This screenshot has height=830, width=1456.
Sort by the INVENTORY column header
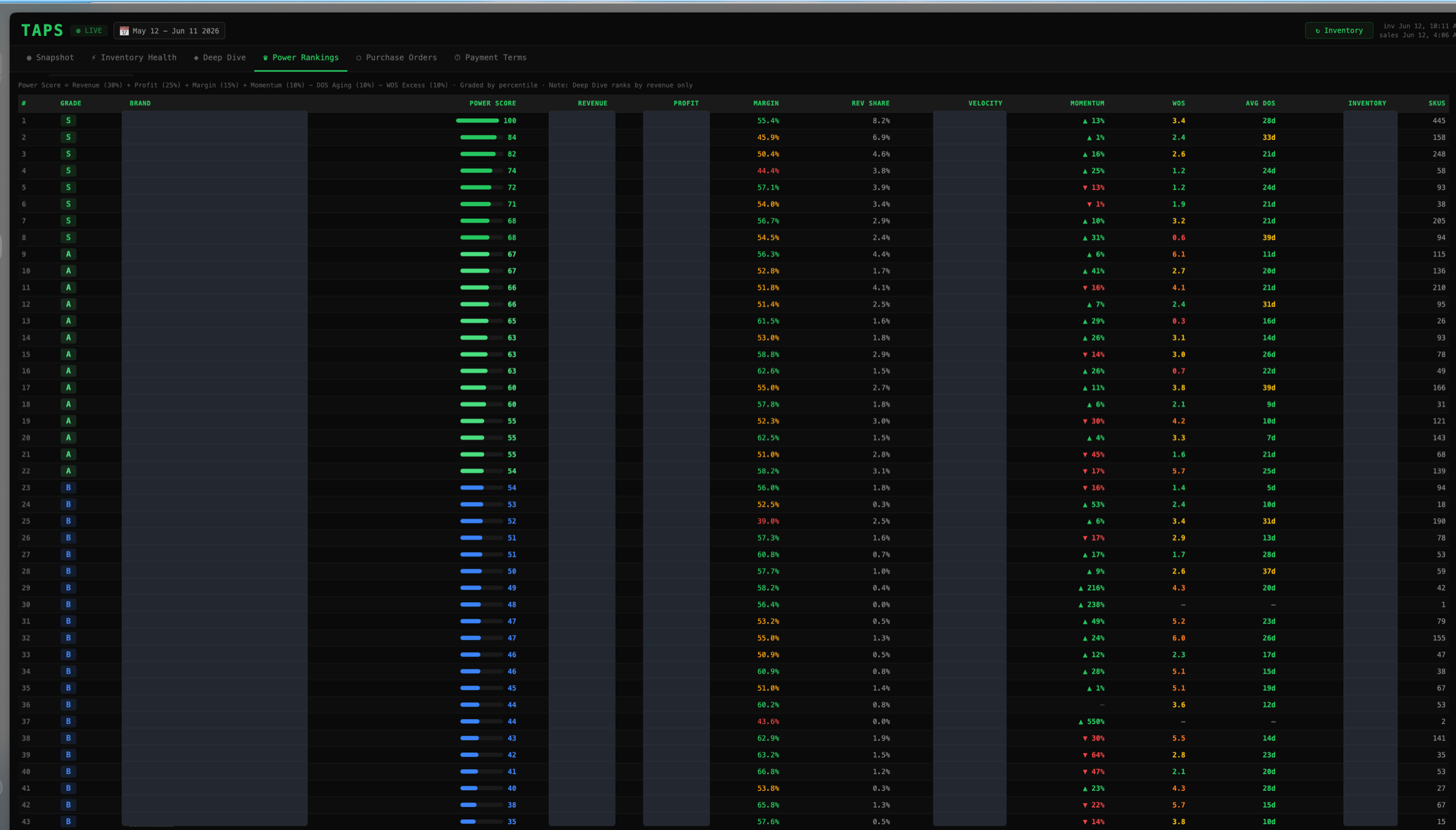(x=1367, y=103)
